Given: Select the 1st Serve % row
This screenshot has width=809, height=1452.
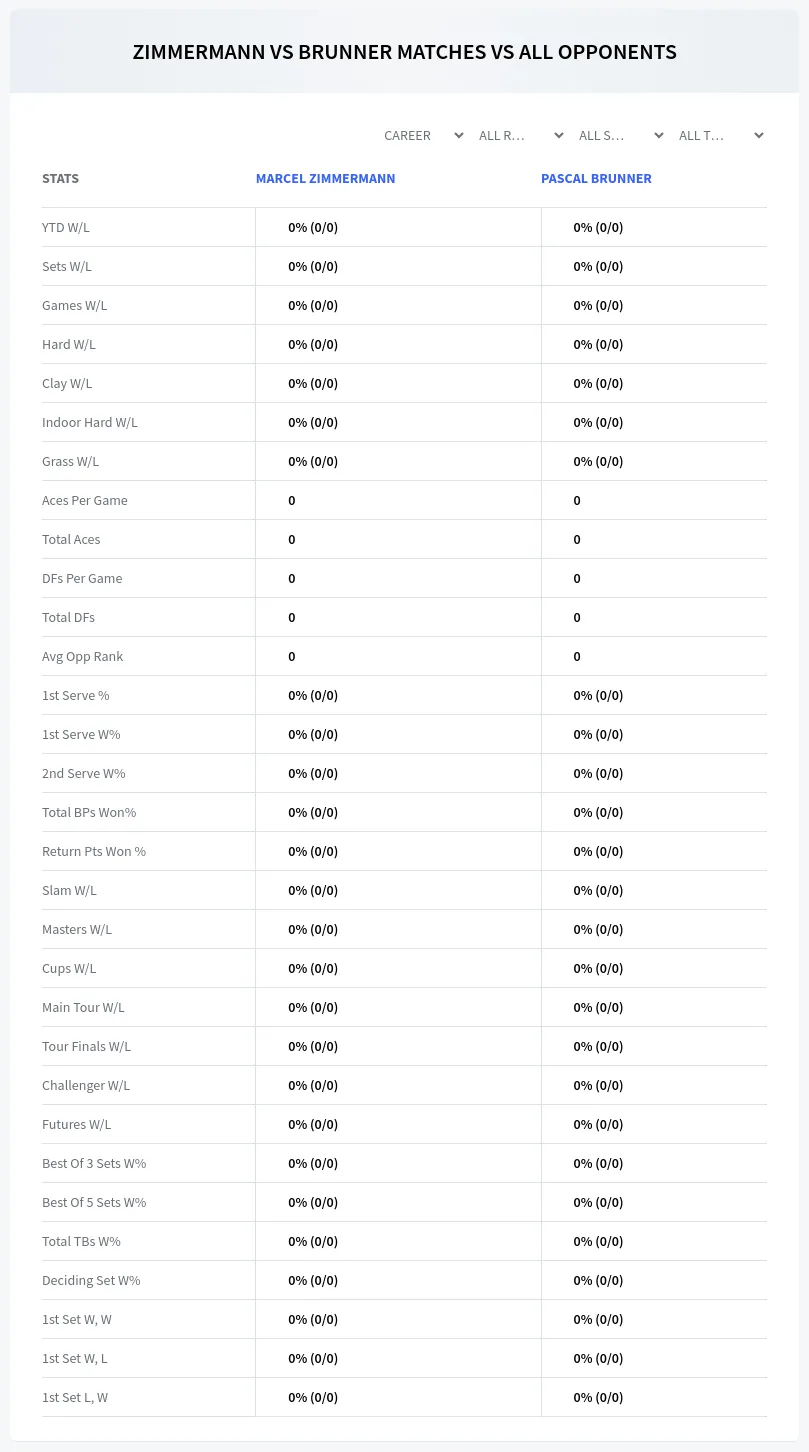Looking at the screenshot, I should [404, 695].
